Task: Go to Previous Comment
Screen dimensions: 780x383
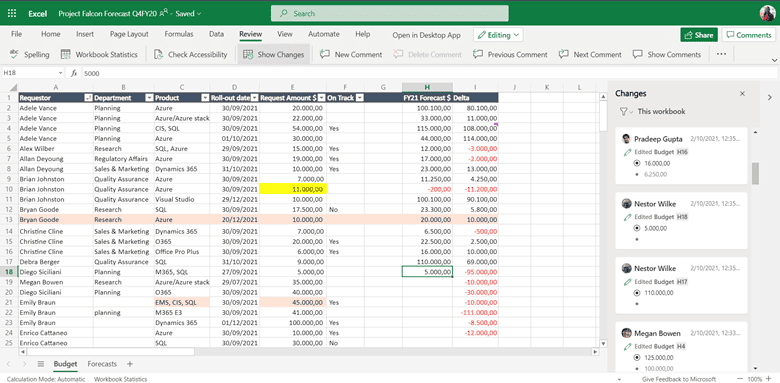Action: (510, 55)
